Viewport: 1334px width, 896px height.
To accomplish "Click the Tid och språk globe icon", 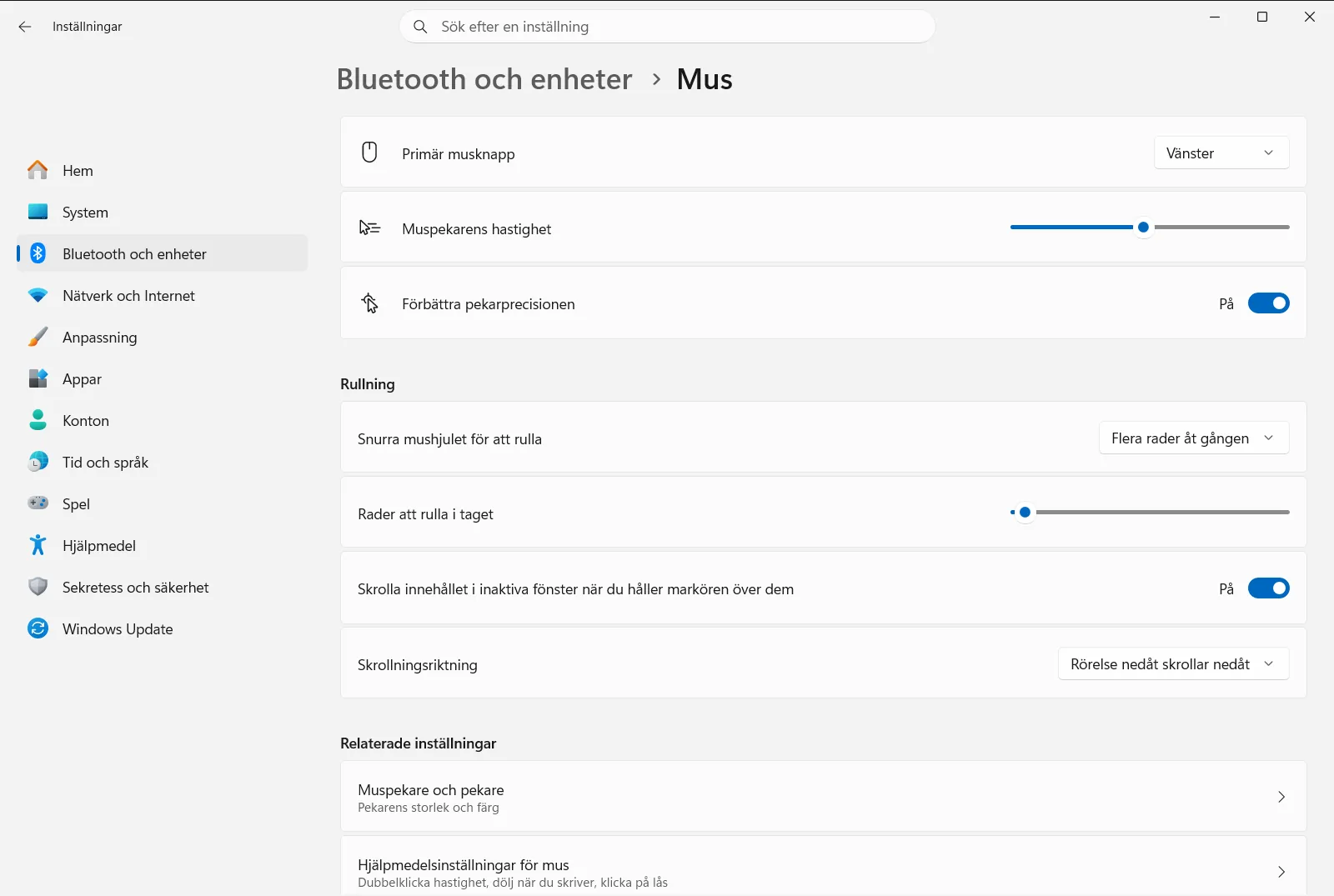I will point(38,462).
